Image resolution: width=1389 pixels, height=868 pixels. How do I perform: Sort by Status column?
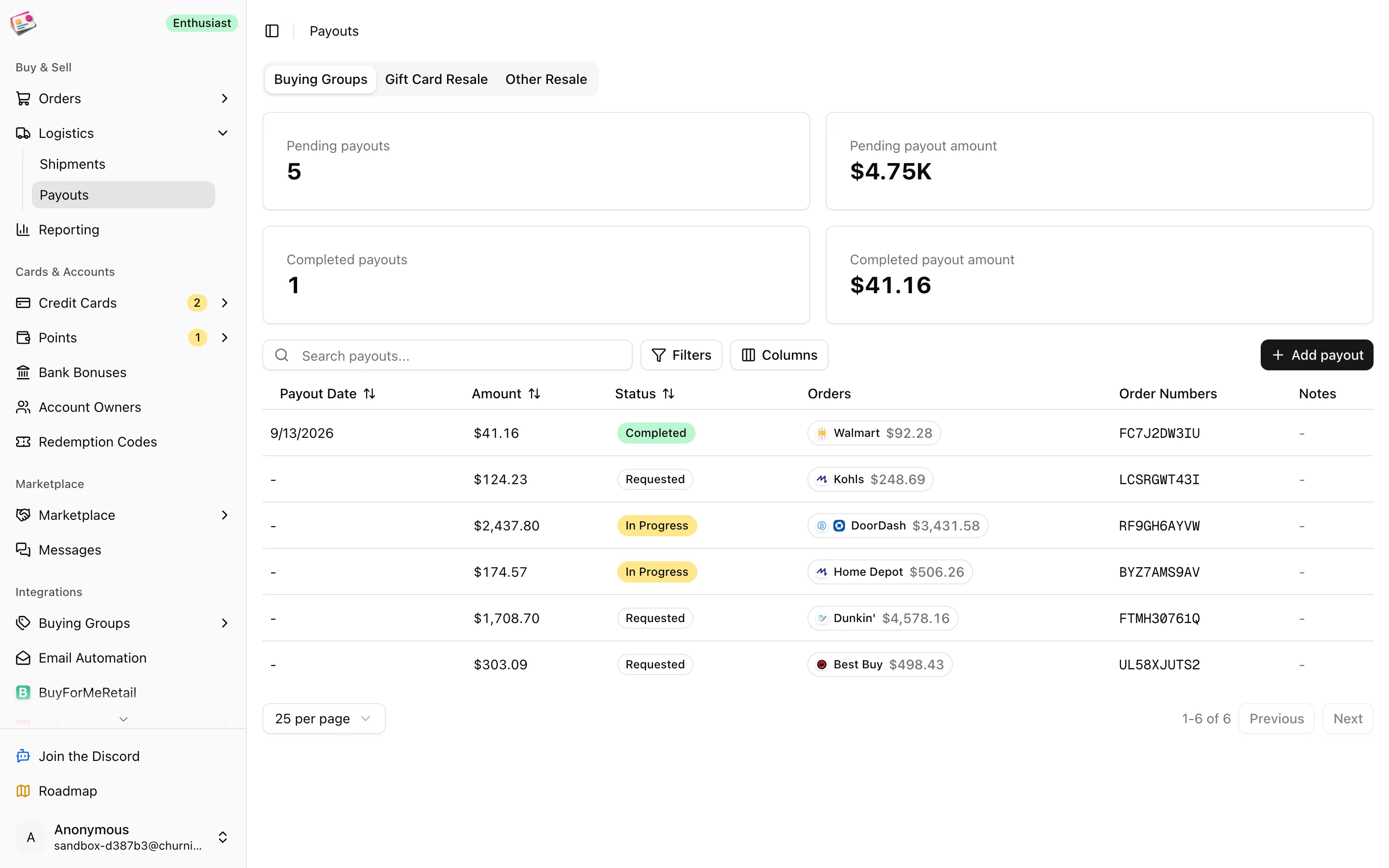(644, 394)
